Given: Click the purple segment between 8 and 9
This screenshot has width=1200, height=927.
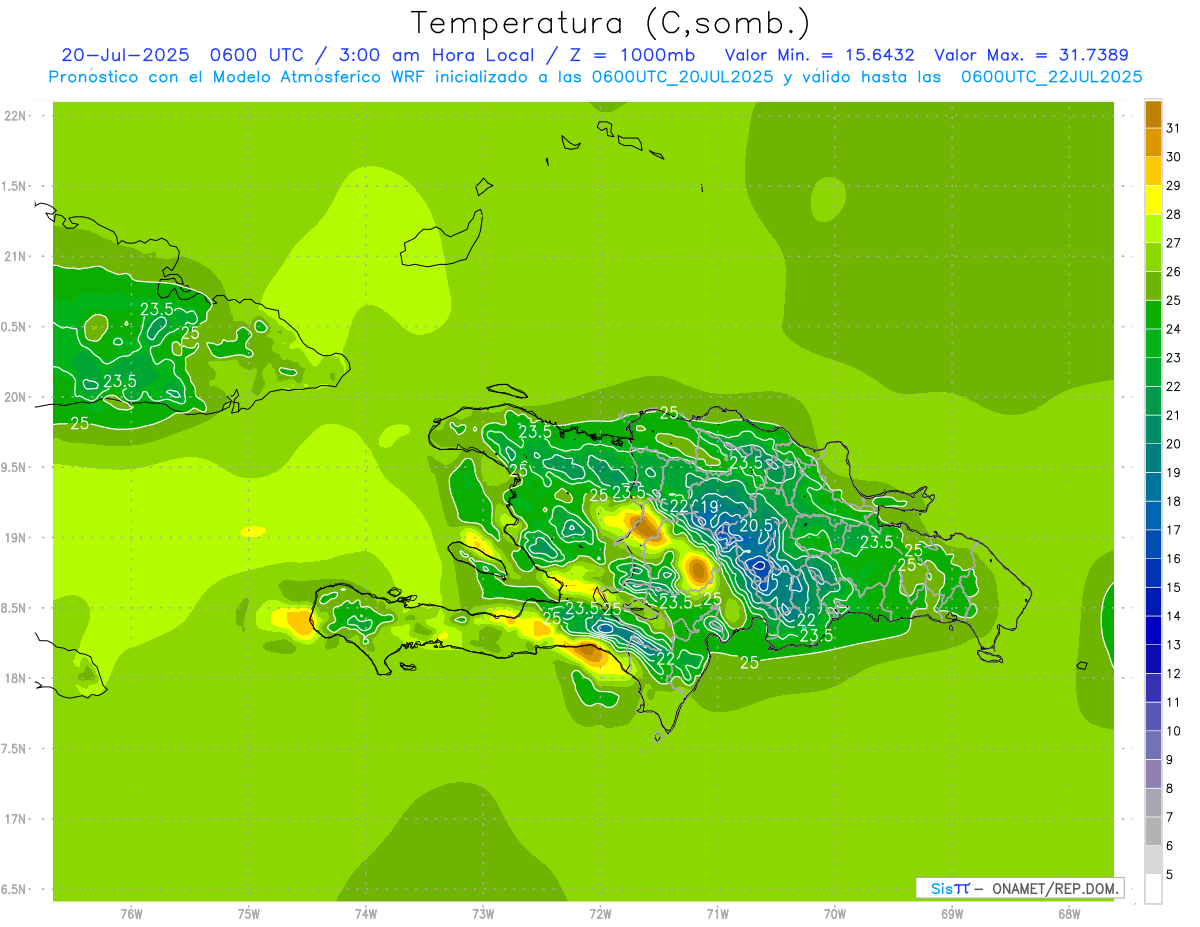Looking at the screenshot, I should coord(1153,774).
